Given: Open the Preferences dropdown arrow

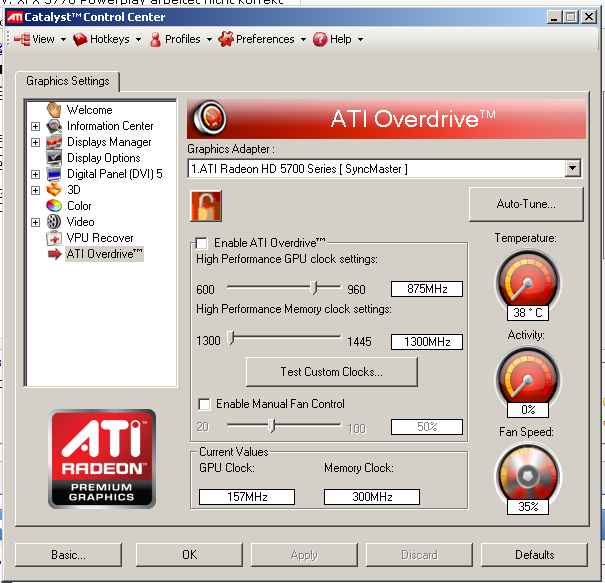Looking at the screenshot, I should coord(303,39).
